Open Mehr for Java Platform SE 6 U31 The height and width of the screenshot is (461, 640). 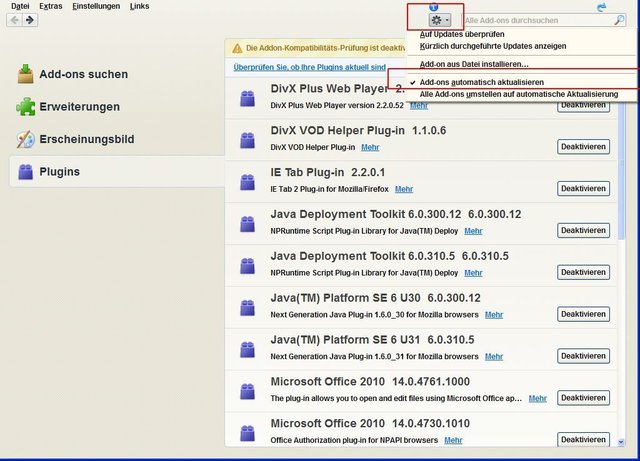(x=494, y=357)
